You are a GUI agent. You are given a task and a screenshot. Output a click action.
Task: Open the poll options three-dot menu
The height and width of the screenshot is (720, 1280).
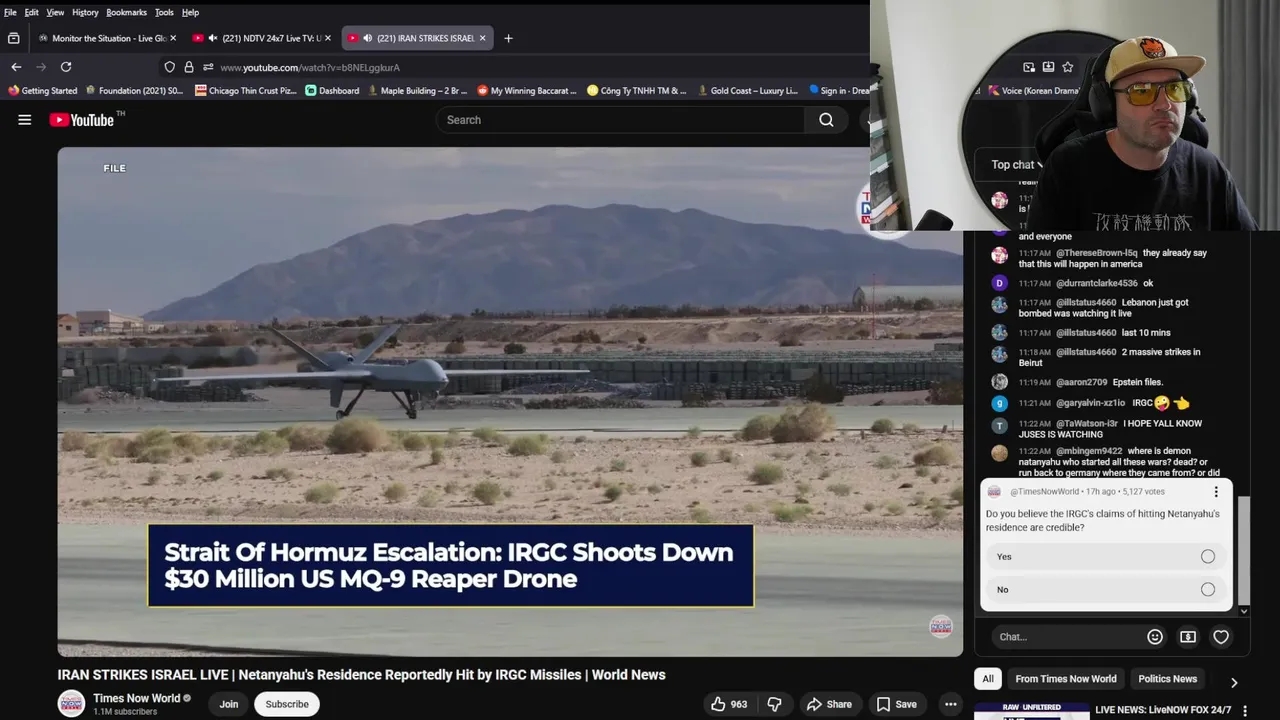coord(1216,492)
